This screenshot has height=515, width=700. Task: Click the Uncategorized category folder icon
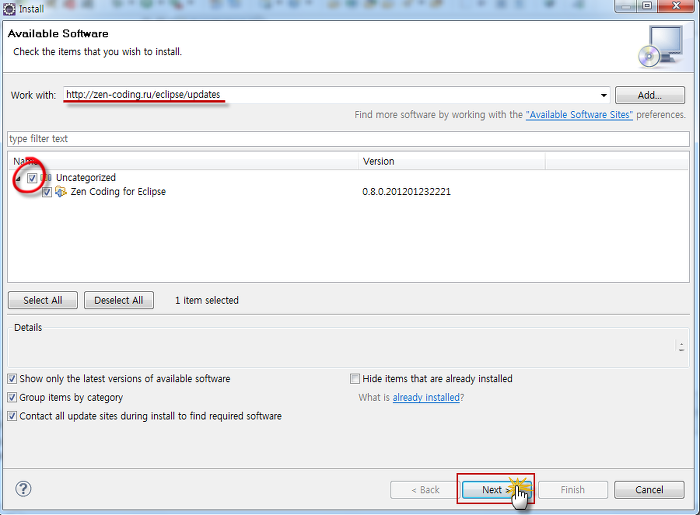(46, 178)
